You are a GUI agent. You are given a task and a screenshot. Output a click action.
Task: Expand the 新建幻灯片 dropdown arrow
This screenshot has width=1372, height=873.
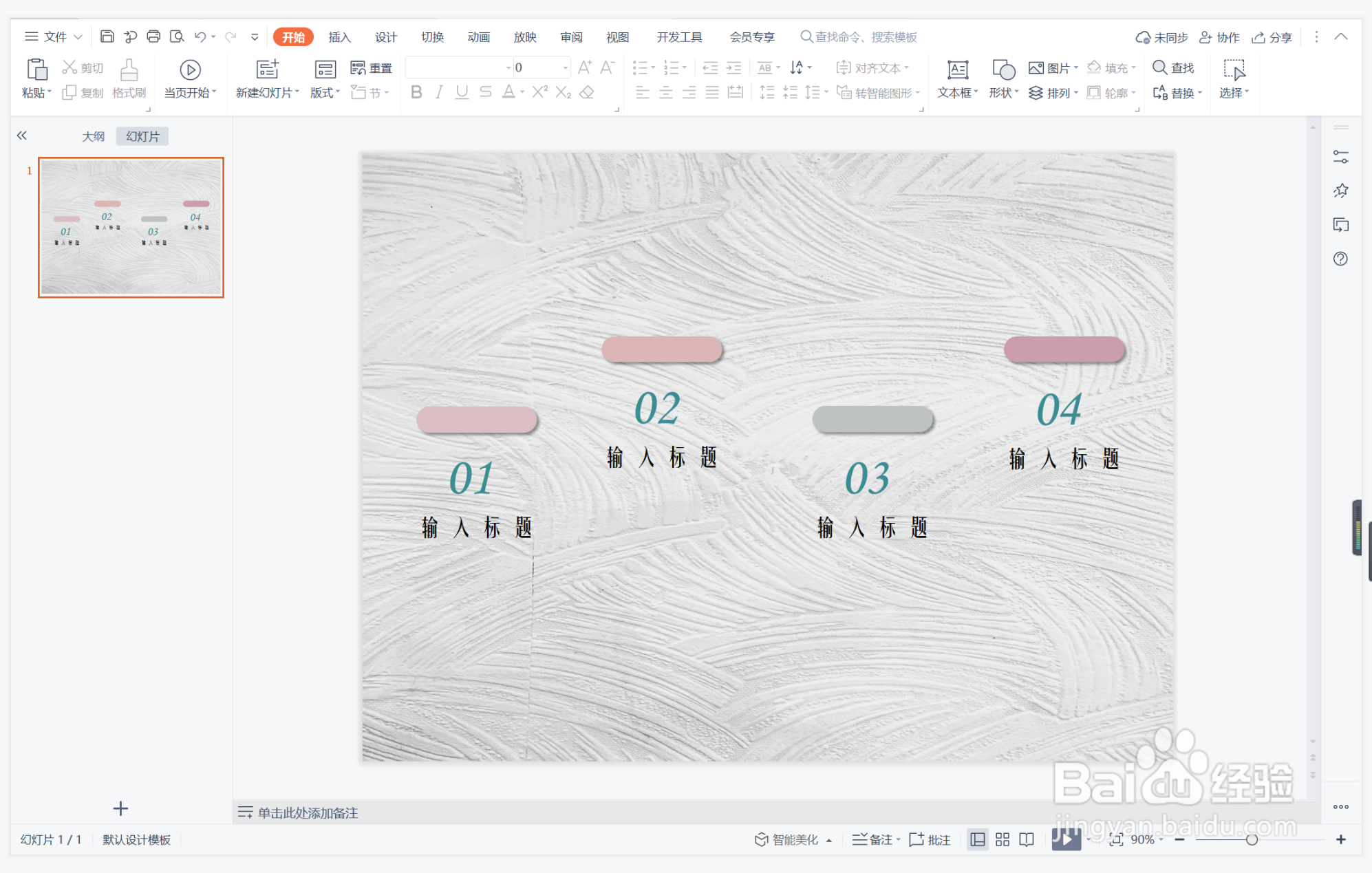pyautogui.click(x=297, y=92)
